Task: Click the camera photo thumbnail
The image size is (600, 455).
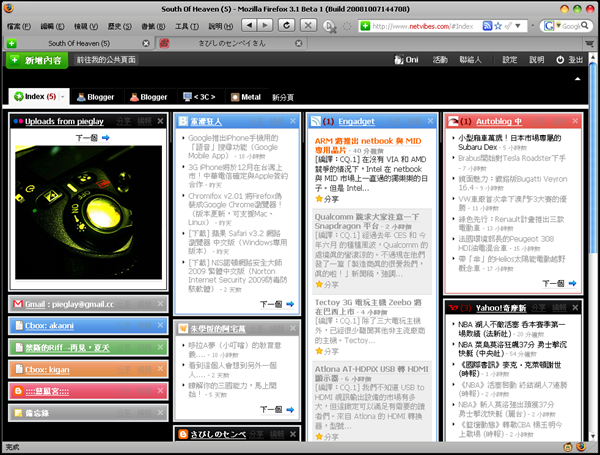Action: pyautogui.click(x=88, y=212)
